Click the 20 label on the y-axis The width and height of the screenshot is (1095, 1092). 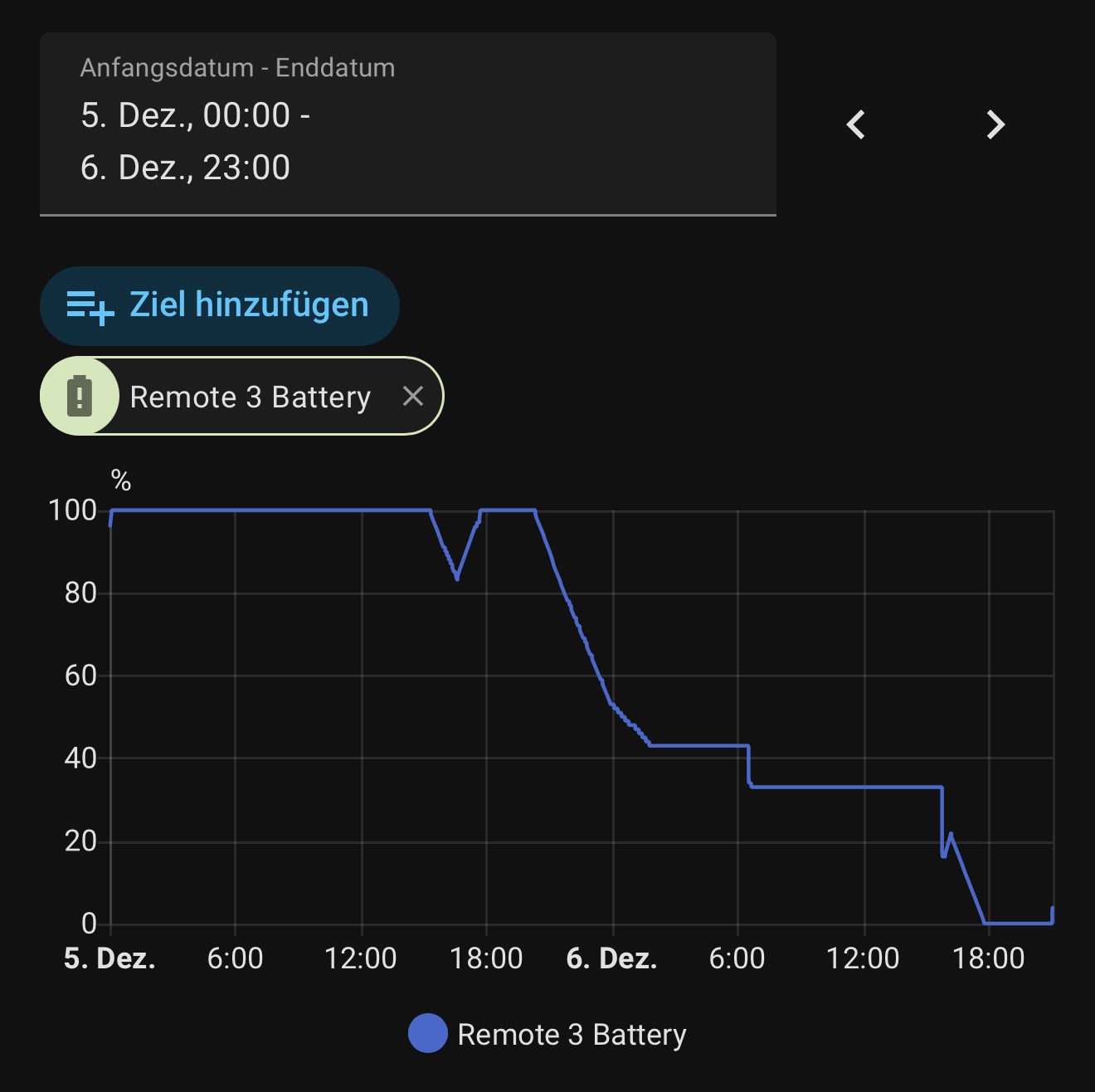pyautogui.click(x=80, y=841)
